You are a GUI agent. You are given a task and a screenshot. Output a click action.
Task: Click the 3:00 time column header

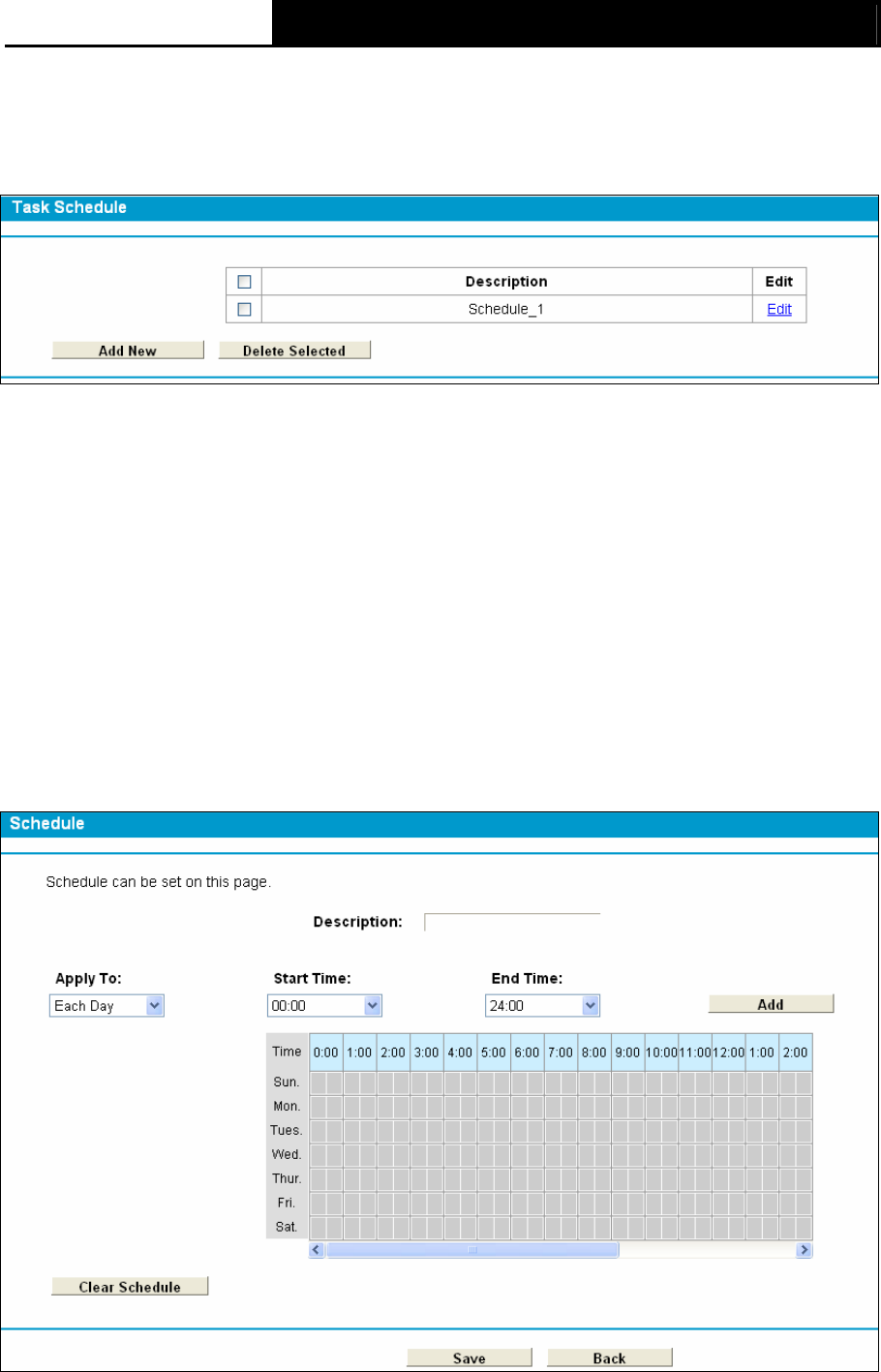427,1052
